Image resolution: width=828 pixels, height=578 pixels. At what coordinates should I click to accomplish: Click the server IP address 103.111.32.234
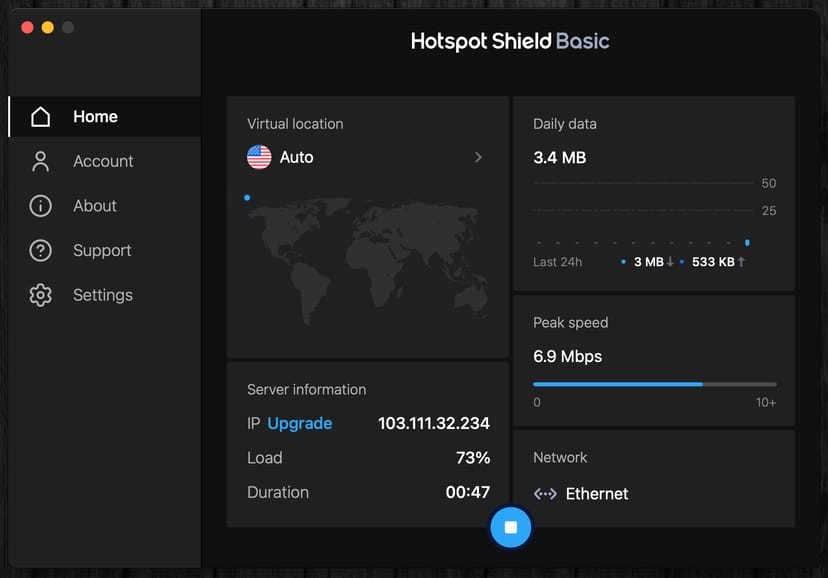[433, 423]
